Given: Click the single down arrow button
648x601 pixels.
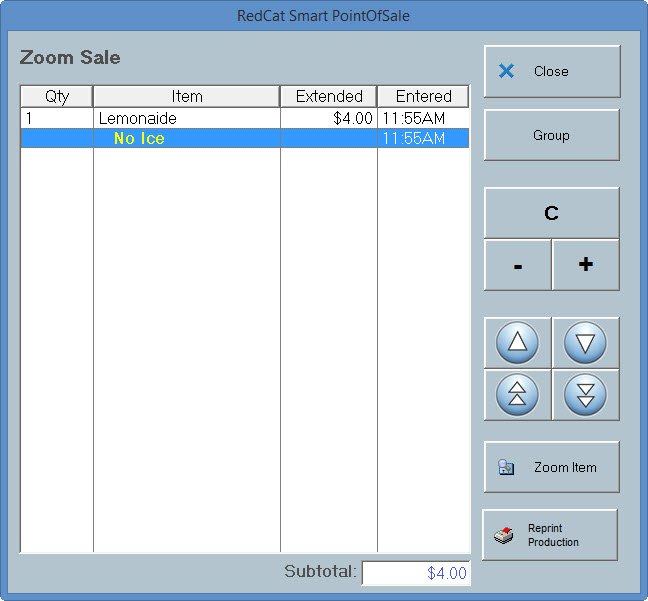Looking at the screenshot, I should [585, 343].
